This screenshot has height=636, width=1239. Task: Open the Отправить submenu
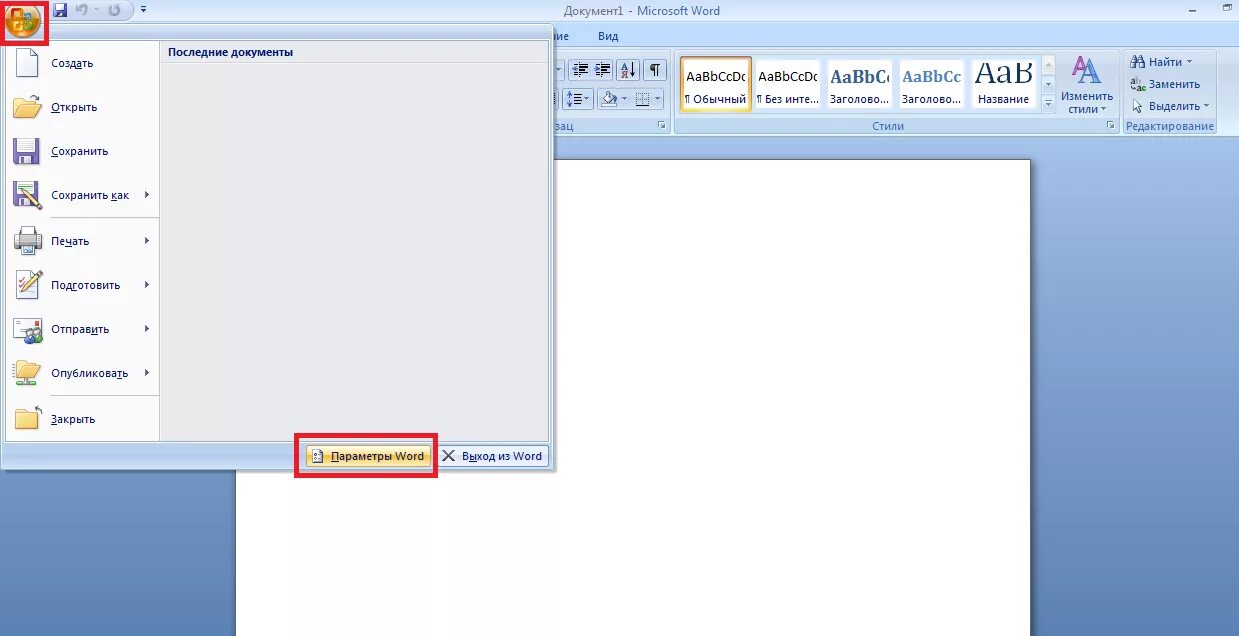[x=82, y=329]
